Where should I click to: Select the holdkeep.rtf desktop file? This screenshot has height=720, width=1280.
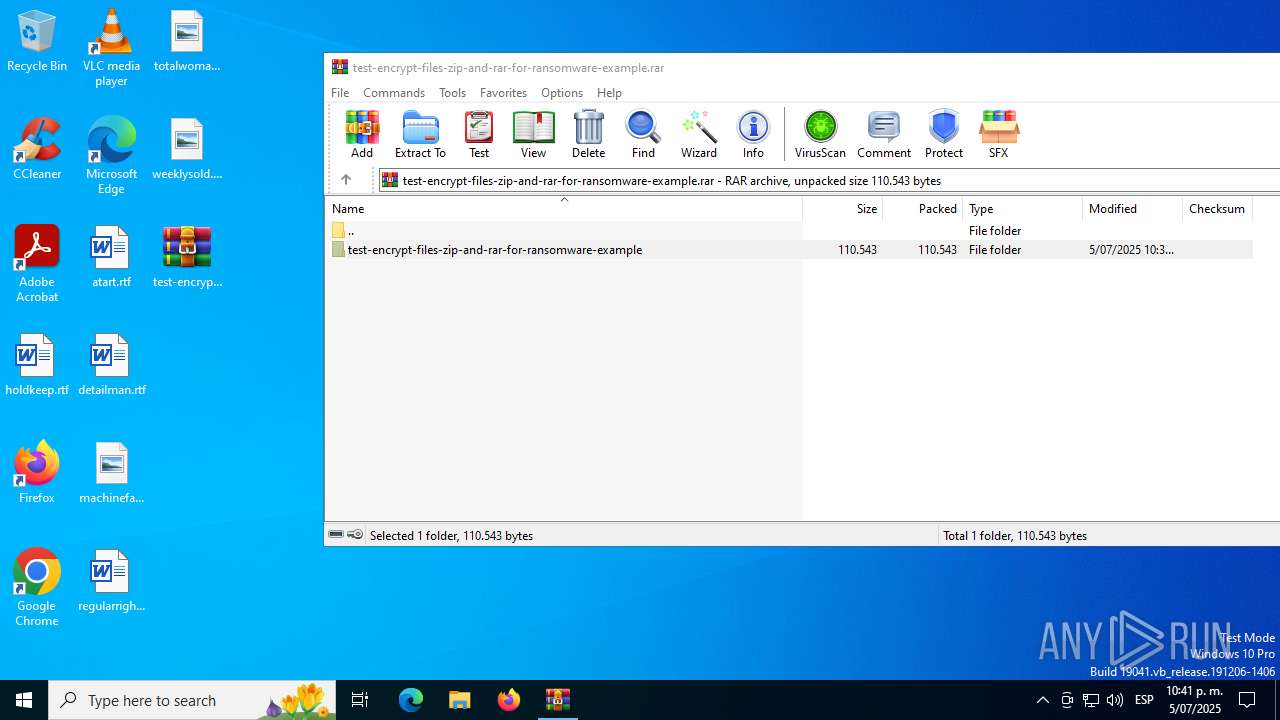[x=37, y=365]
